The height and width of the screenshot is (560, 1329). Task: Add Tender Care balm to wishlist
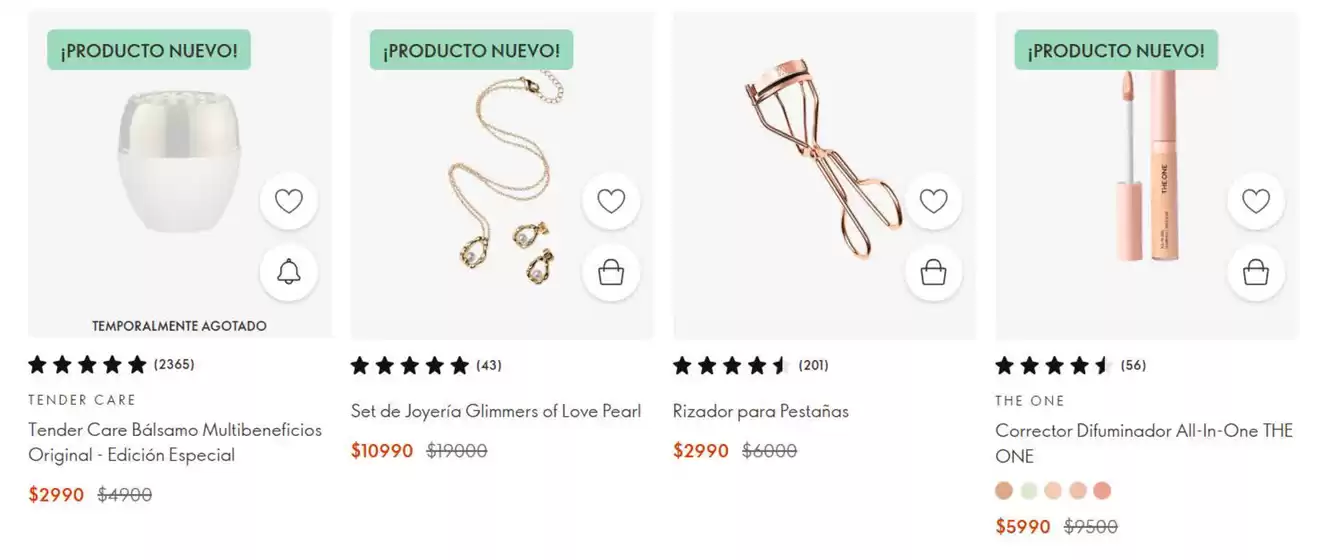(289, 201)
